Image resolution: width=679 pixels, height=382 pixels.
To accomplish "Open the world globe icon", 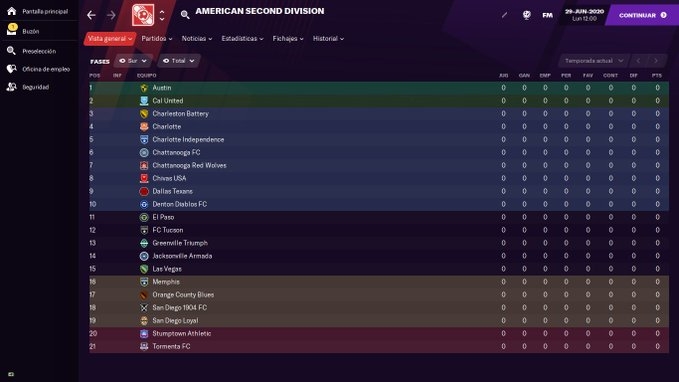I will point(527,15).
